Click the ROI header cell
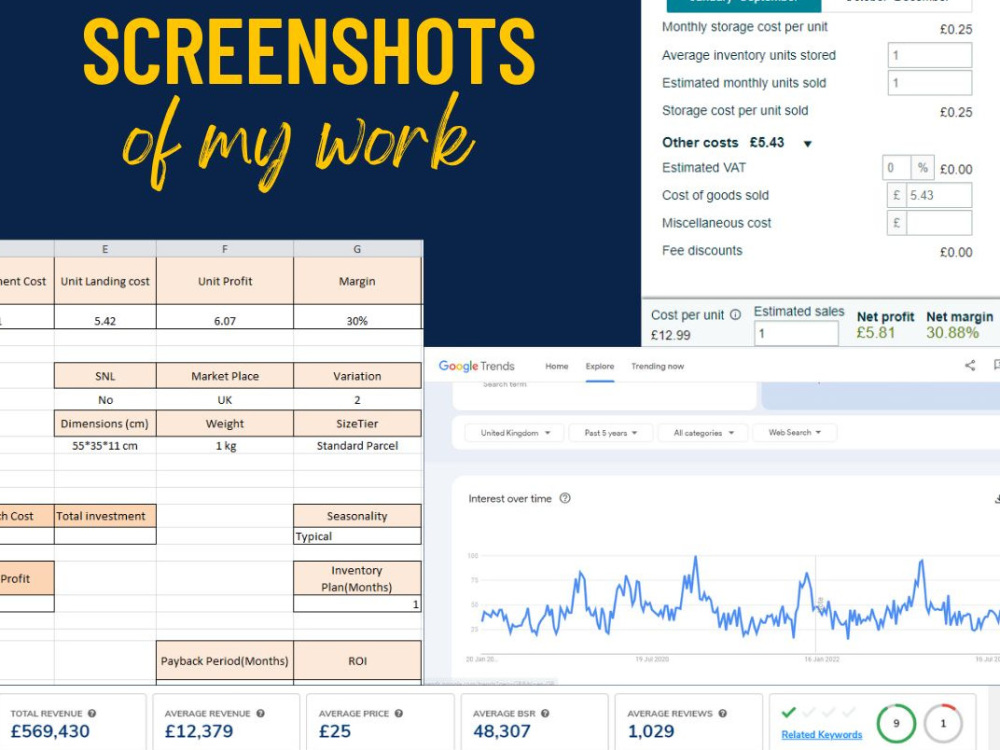 (x=357, y=661)
